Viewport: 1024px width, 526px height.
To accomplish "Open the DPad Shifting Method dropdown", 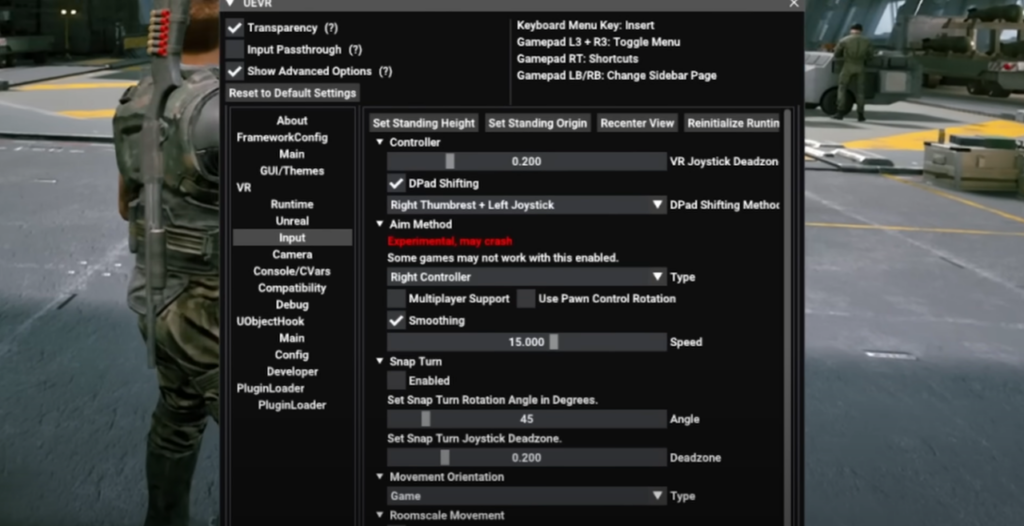I will [x=526, y=205].
